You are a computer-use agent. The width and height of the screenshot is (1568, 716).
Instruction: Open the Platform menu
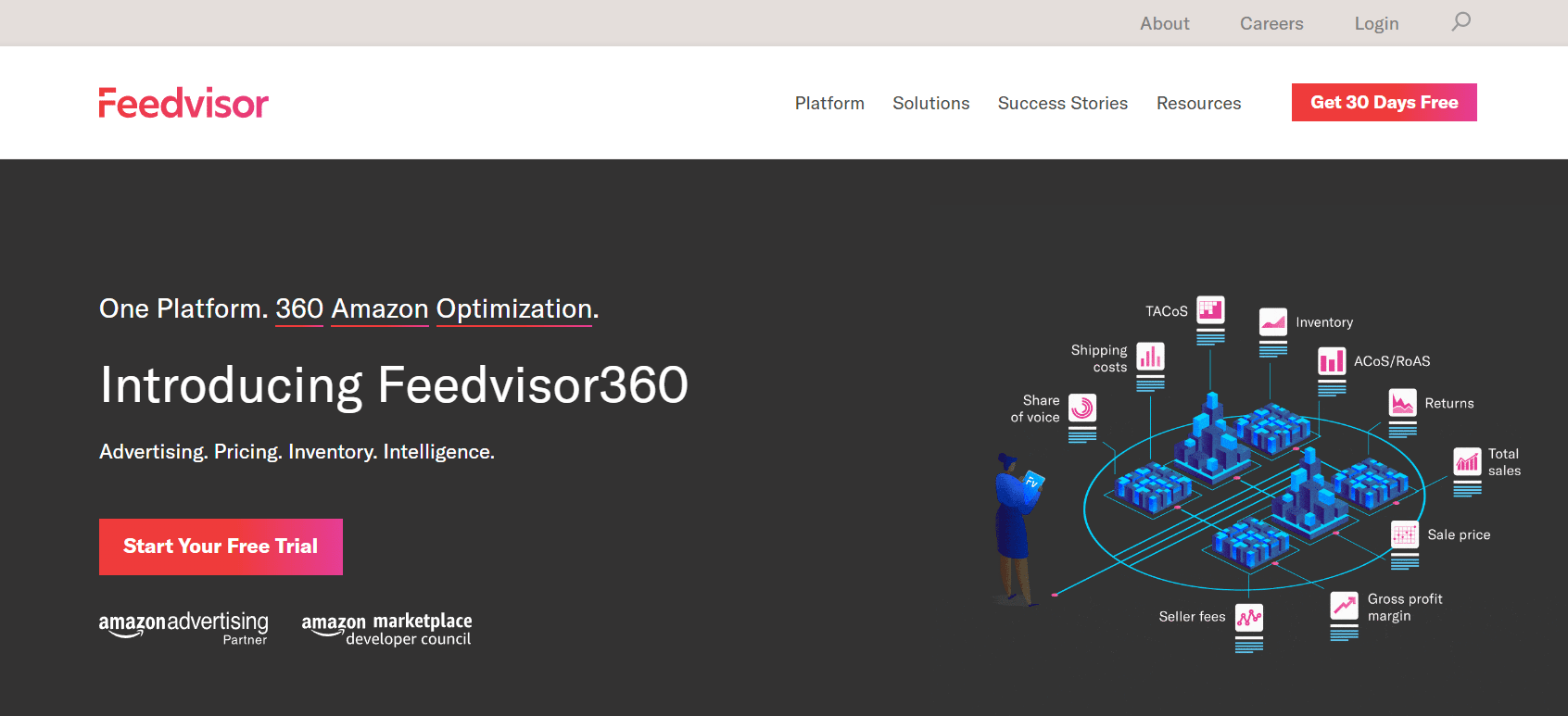829,103
